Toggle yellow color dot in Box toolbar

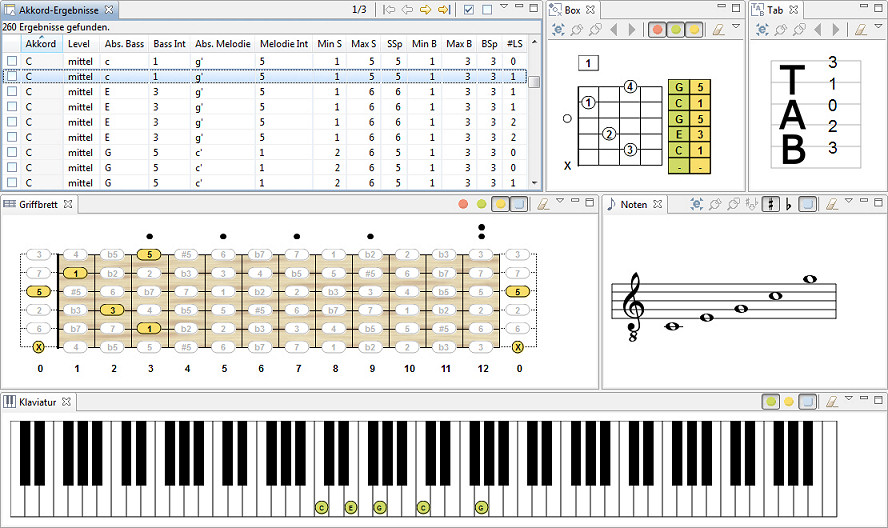point(694,29)
